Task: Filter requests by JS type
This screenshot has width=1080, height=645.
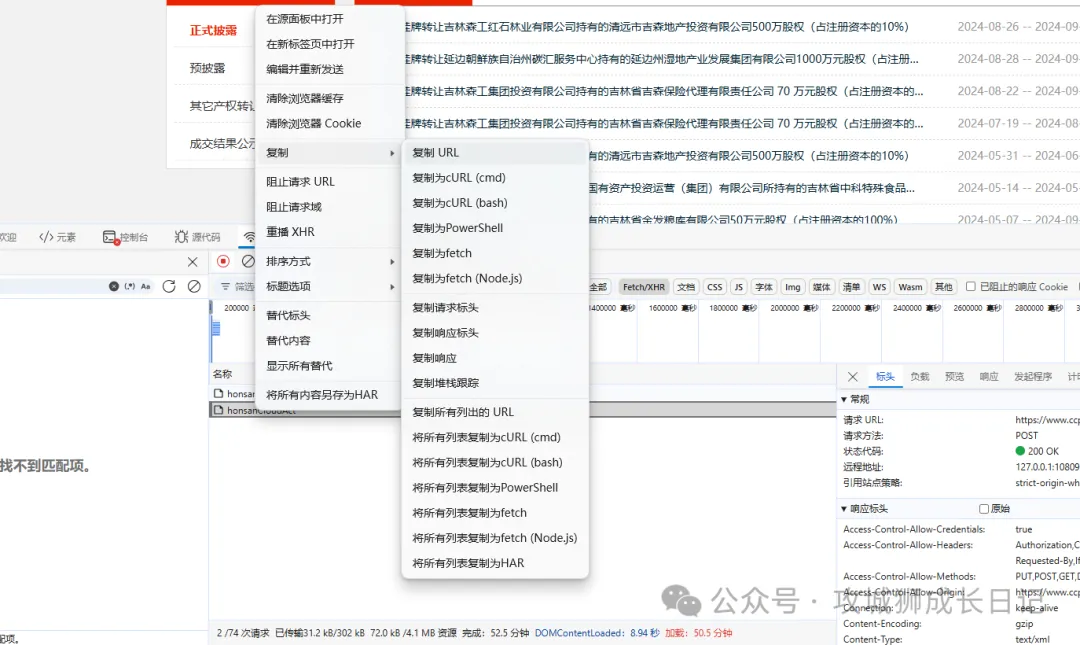Action: click(x=738, y=287)
